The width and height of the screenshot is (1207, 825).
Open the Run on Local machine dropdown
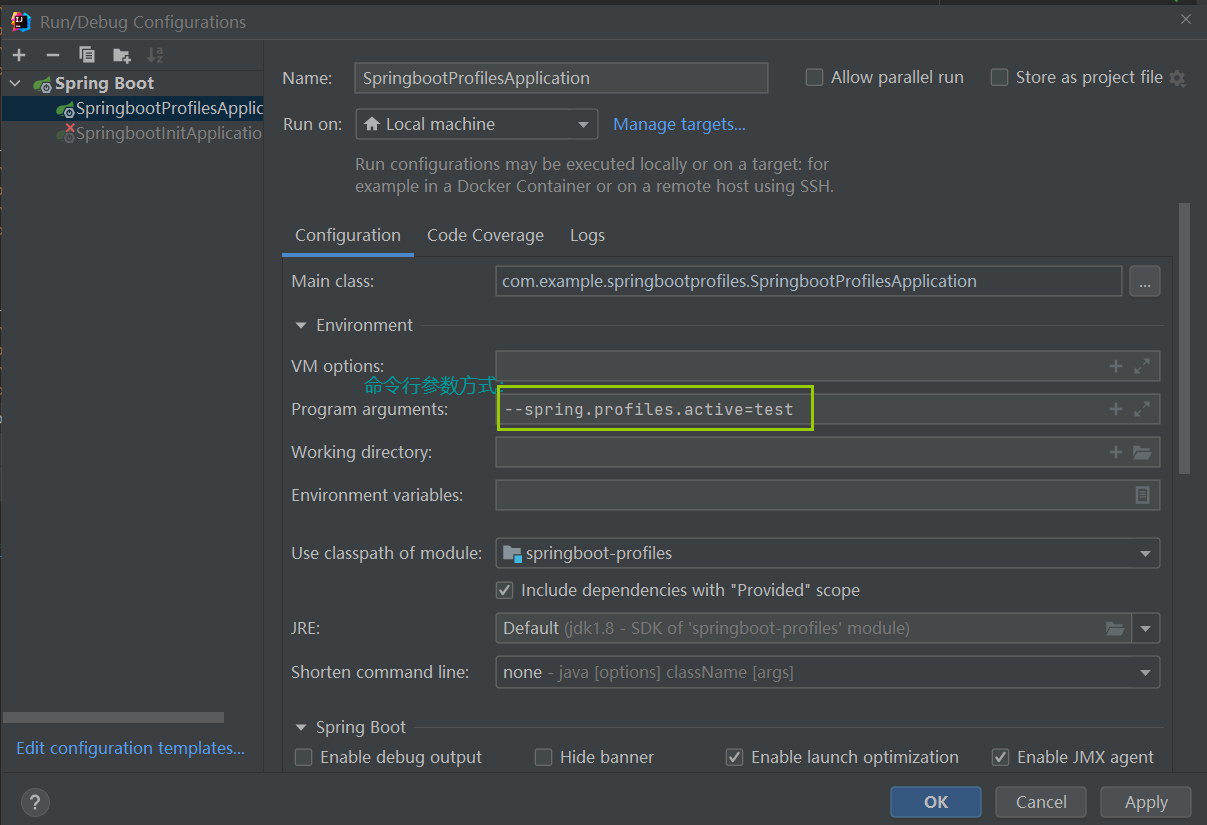[477, 124]
